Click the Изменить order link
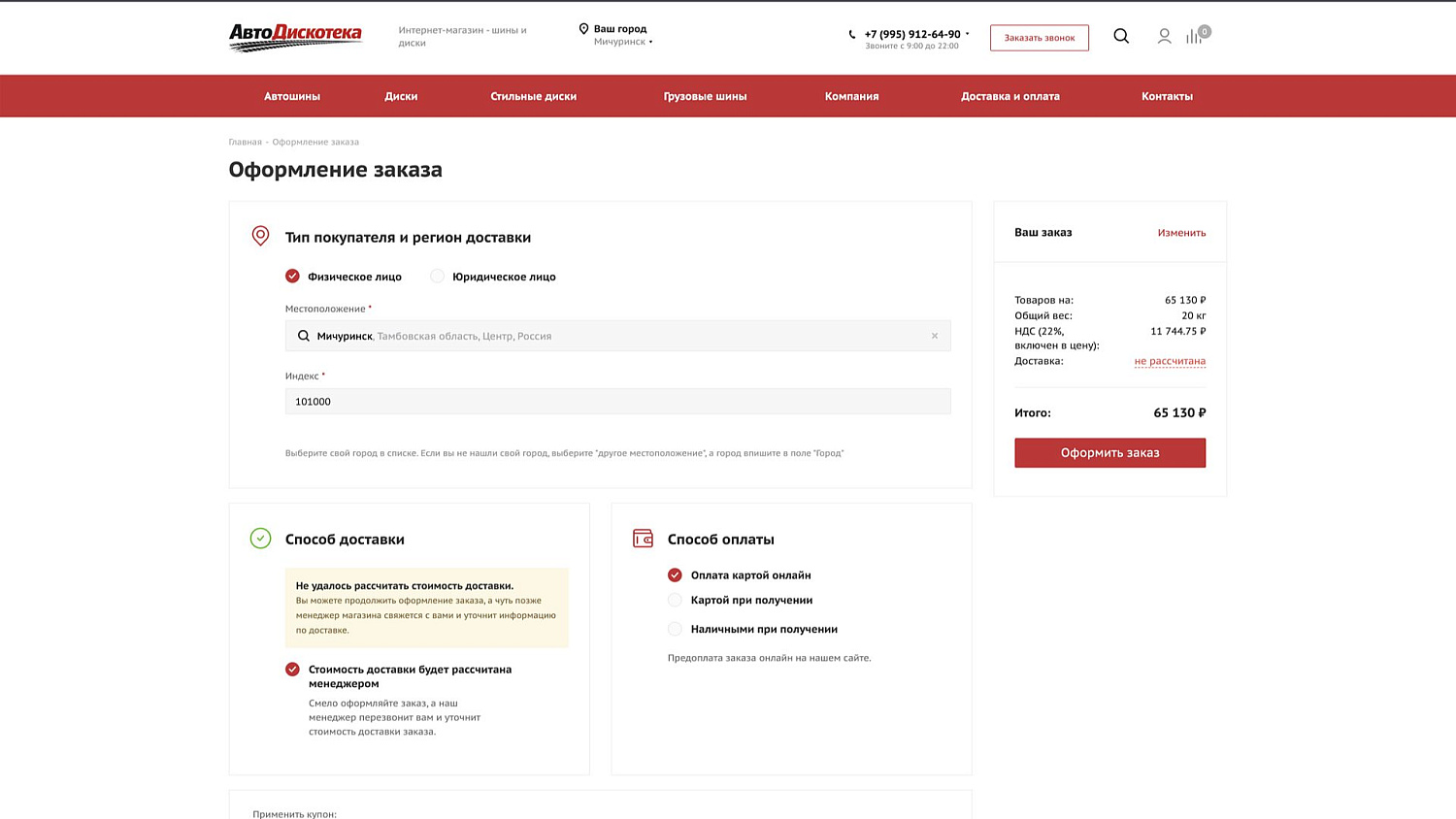The image size is (1456, 819). [1181, 233]
